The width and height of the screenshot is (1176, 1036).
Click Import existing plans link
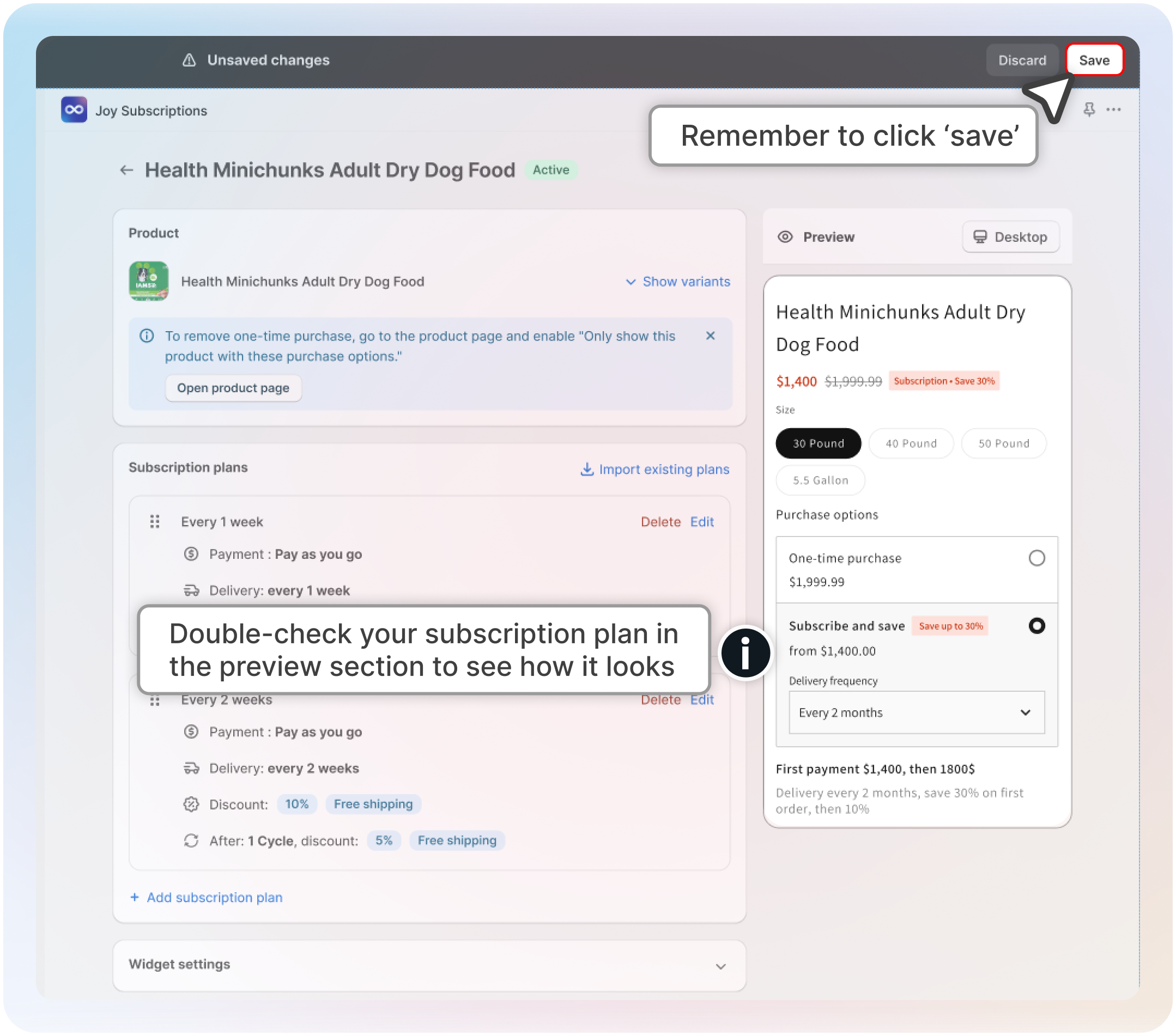click(x=654, y=469)
